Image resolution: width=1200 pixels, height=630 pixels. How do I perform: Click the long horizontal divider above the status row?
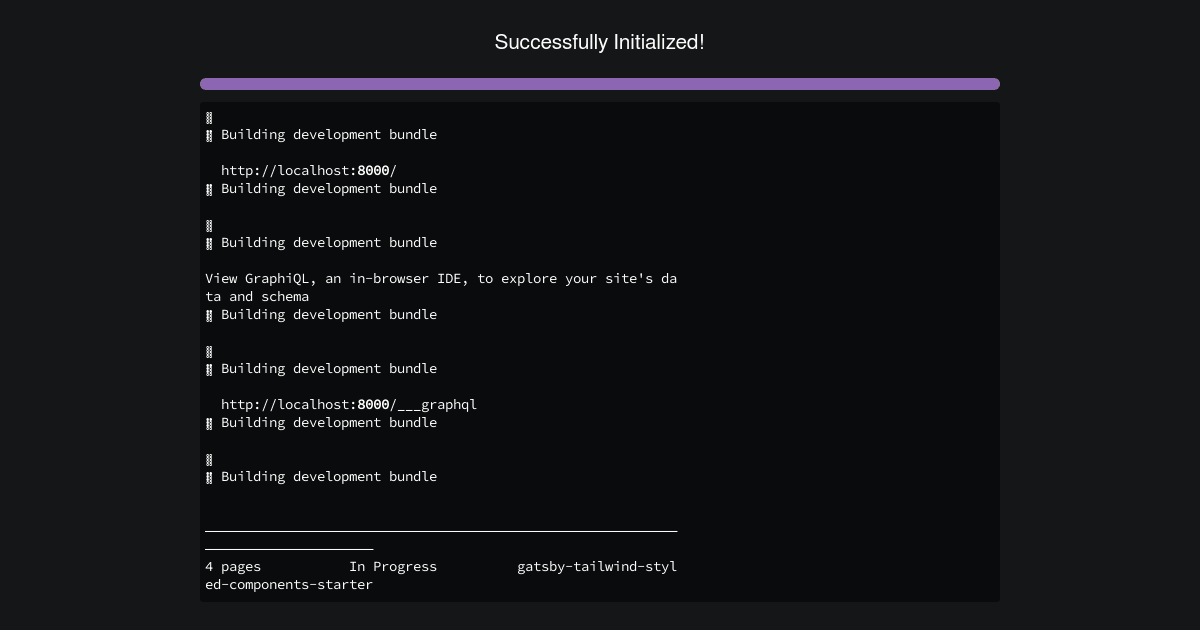(x=441, y=530)
